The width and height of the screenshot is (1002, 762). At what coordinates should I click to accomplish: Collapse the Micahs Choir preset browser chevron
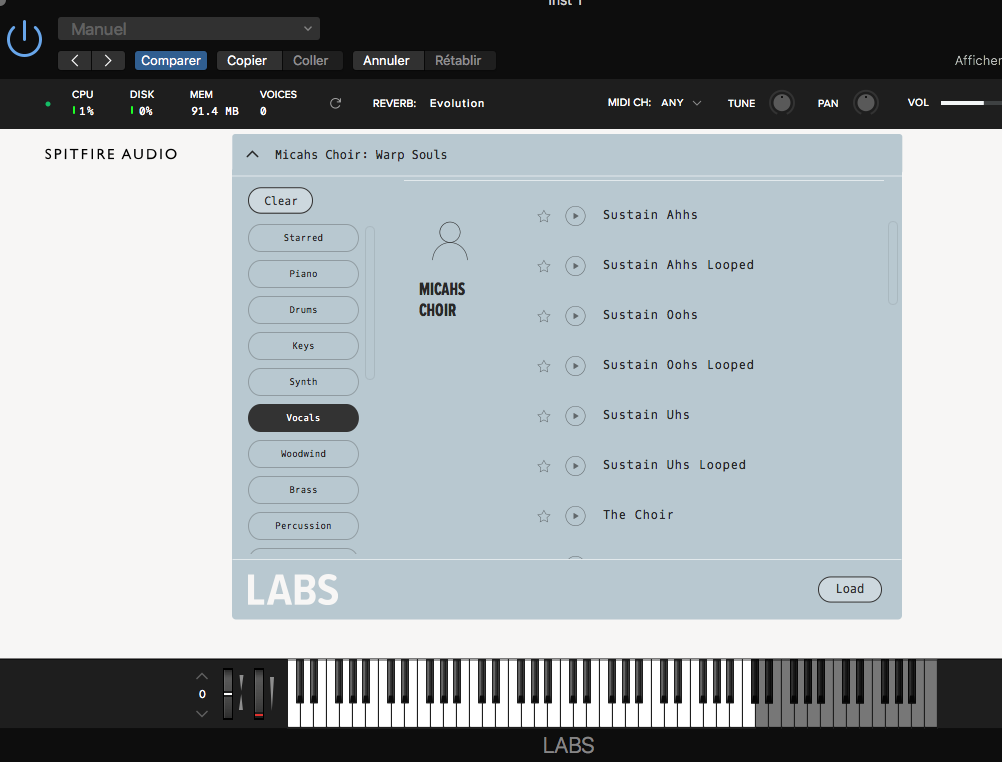252,155
